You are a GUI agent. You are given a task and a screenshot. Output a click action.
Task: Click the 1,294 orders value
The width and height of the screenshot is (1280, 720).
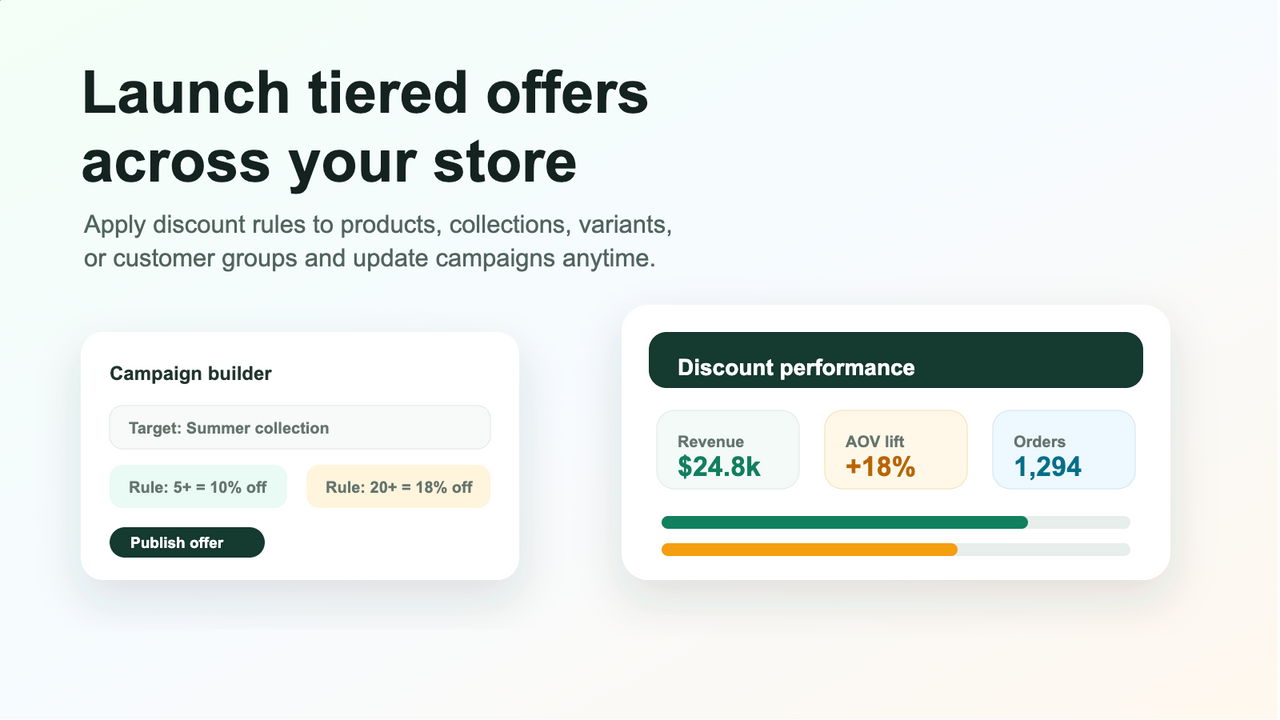1048,466
